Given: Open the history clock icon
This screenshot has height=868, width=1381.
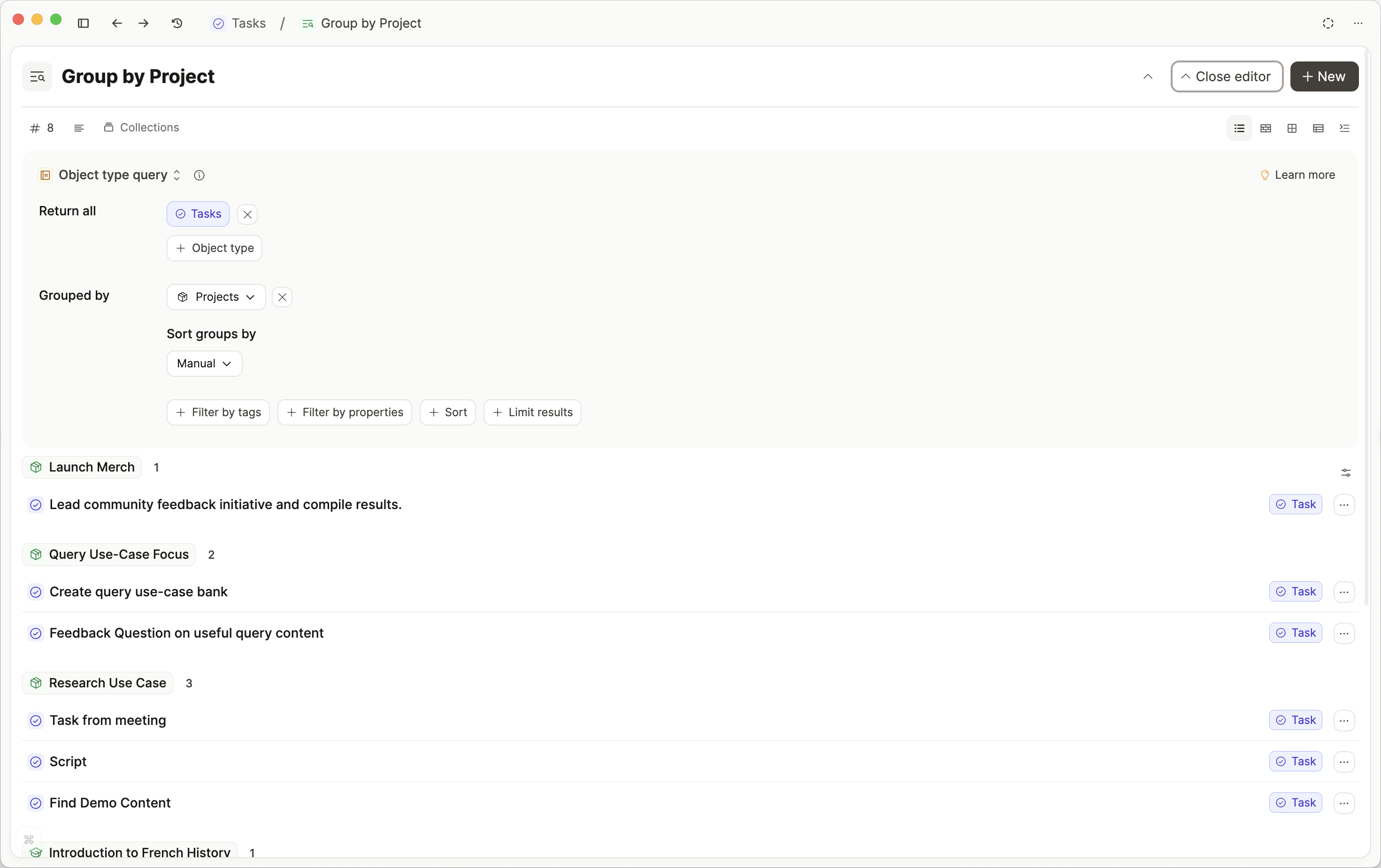Looking at the screenshot, I should (176, 23).
